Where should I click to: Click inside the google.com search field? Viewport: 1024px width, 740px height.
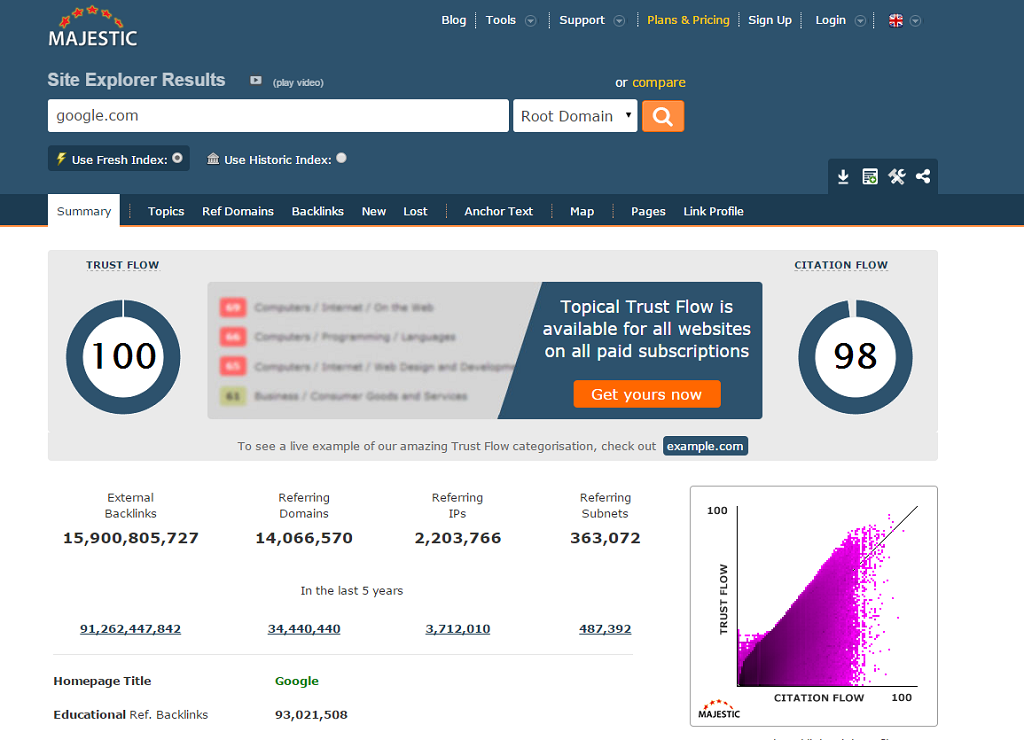pyautogui.click(x=278, y=116)
